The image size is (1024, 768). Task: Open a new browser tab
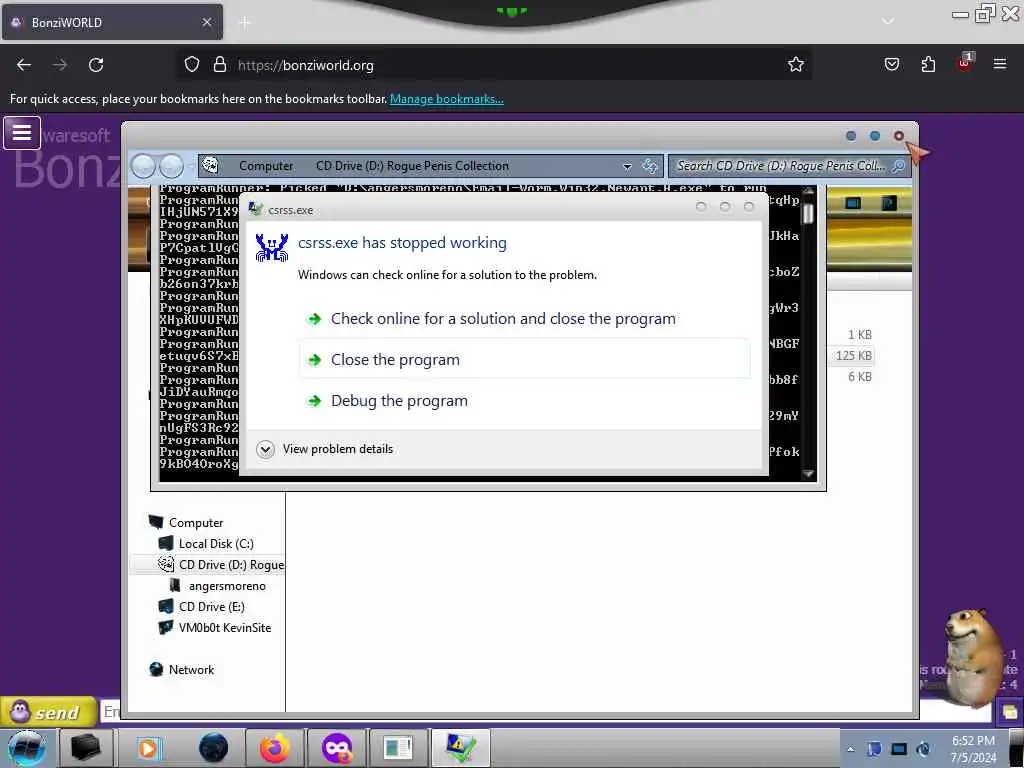tap(244, 23)
